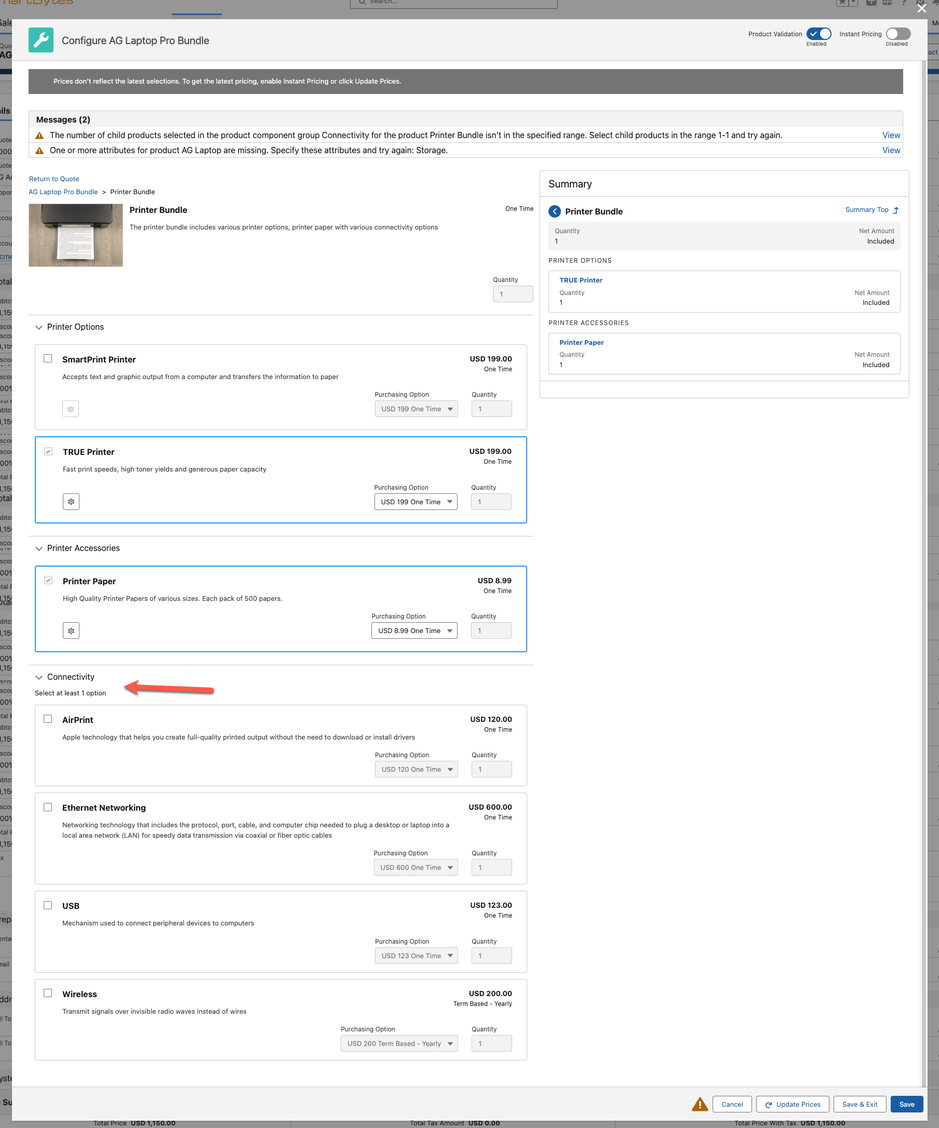Enable the Instant Pricing toggle
The height and width of the screenshot is (1128, 939).
point(897,33)
